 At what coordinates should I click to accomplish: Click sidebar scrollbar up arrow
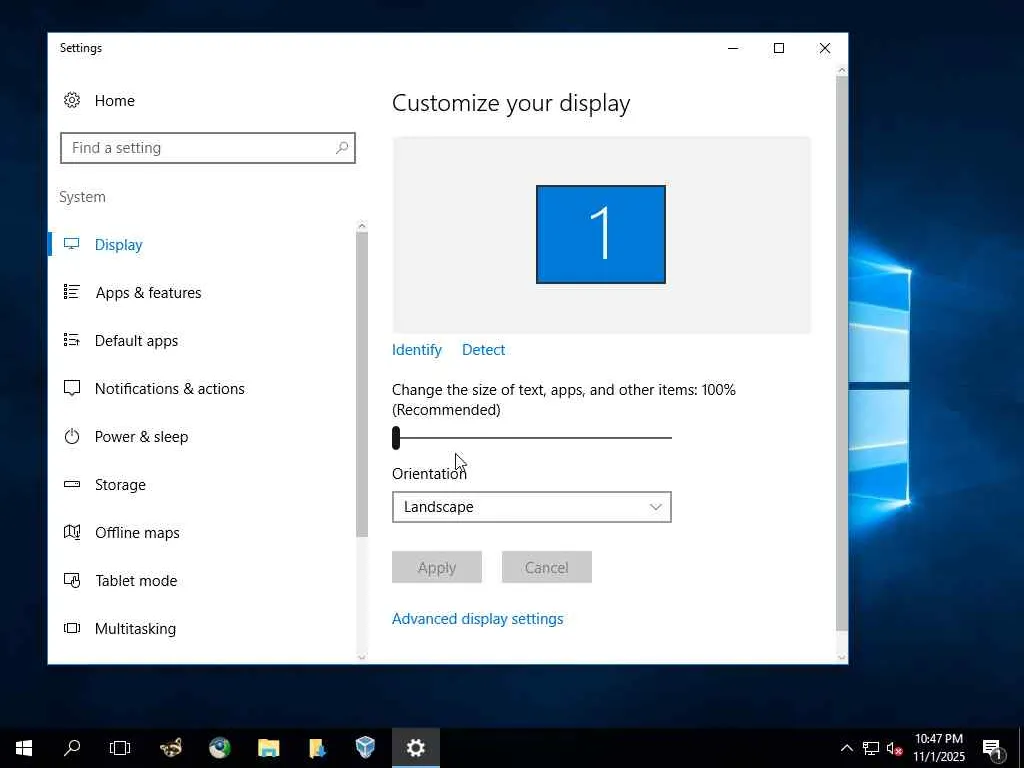coord(362,226)
